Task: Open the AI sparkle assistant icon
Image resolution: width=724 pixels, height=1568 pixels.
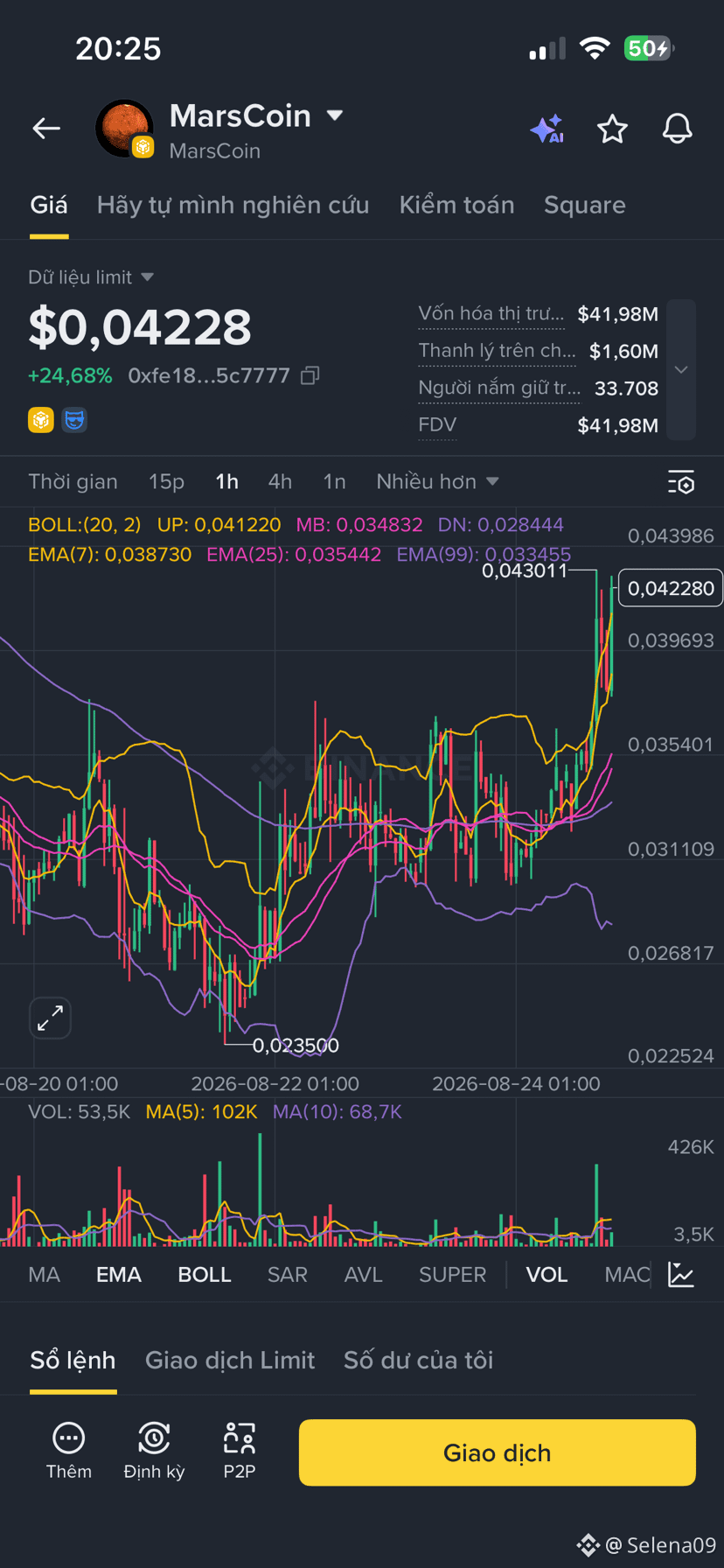Action: click(547, 129)
